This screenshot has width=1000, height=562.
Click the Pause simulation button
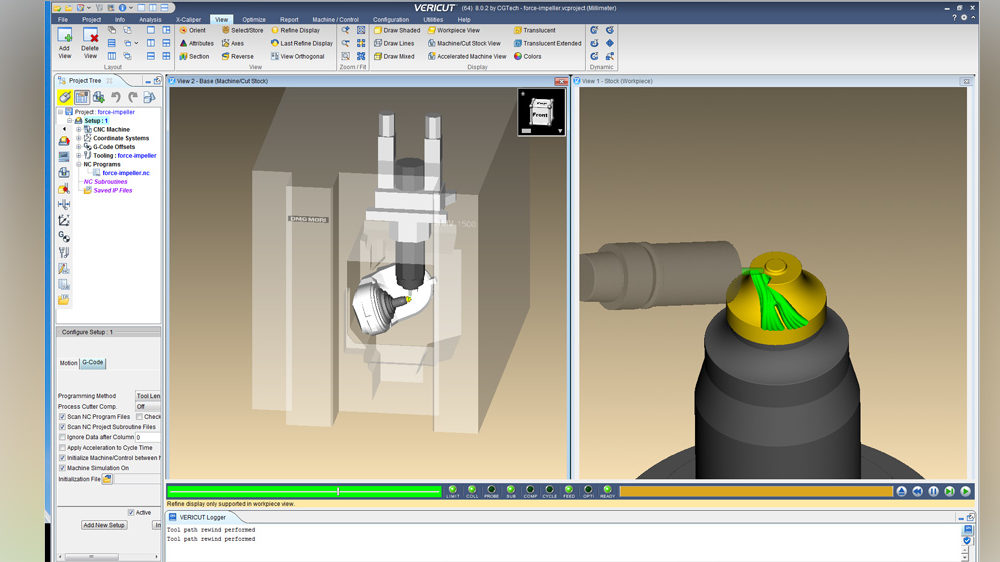point(934,491)
